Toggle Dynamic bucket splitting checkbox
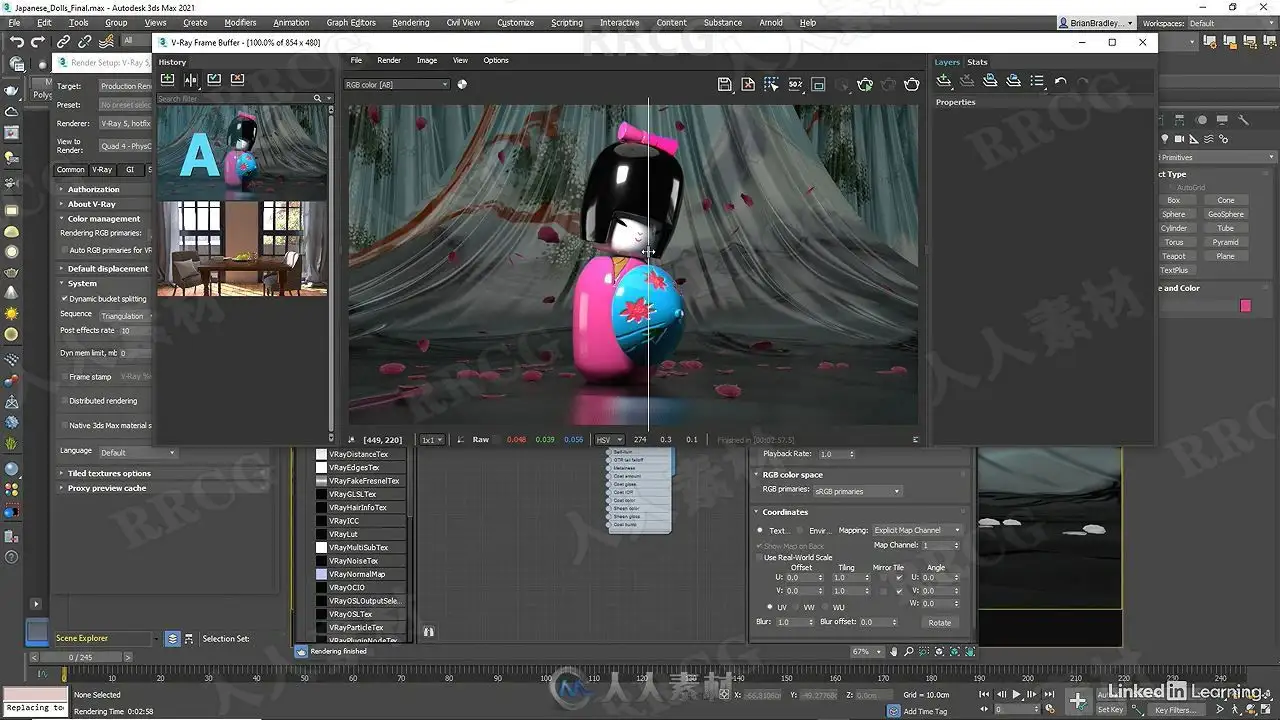The width and height of the screenshot is (1280, 720). [x=65, y=299]
